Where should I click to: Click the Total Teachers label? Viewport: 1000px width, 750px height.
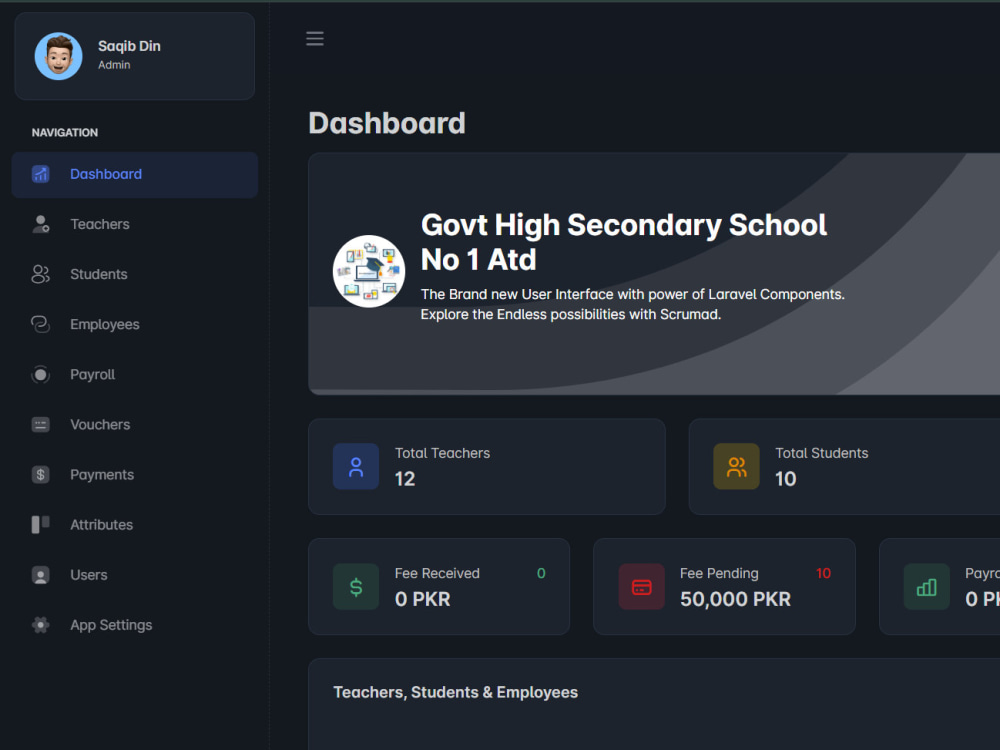click(x=443, y=453)
